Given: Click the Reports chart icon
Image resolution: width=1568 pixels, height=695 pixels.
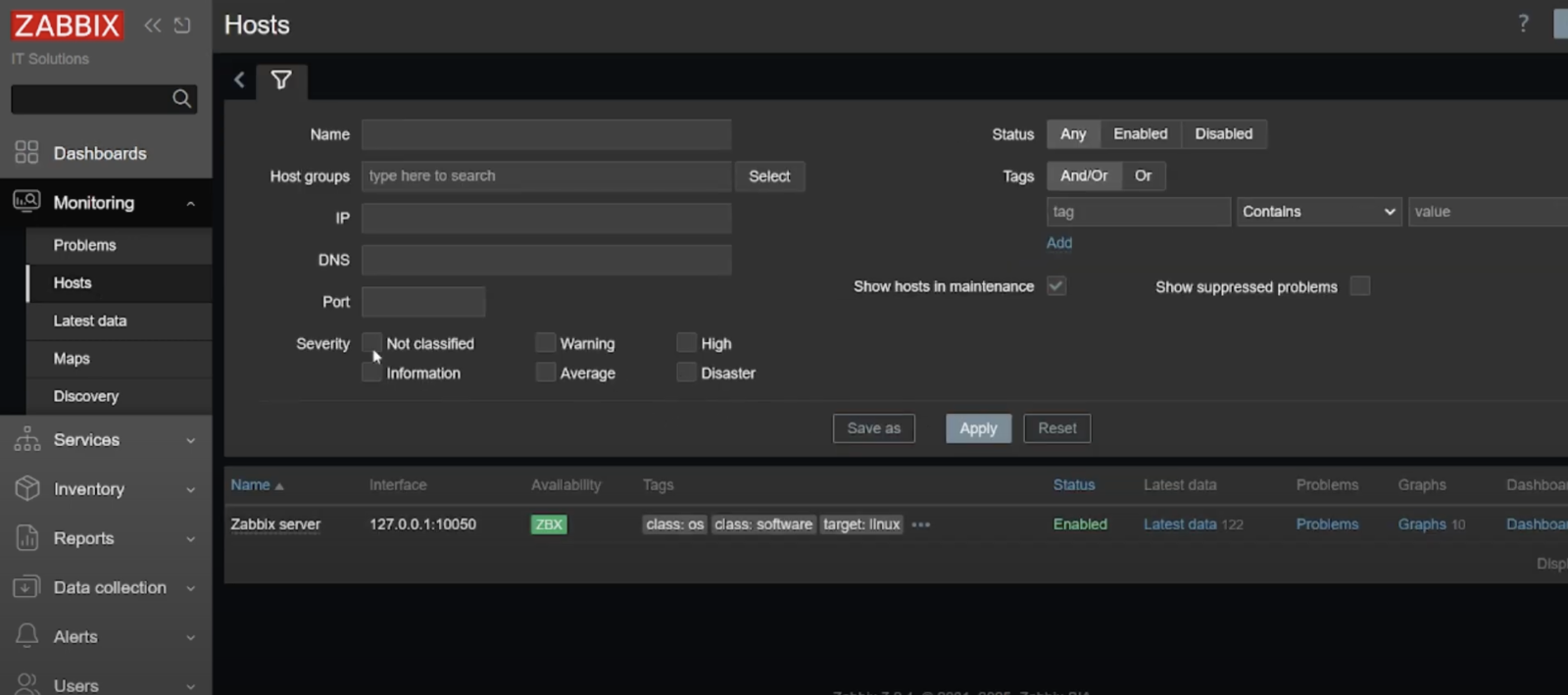Looking at the screenshot, I should pos(26,537).
